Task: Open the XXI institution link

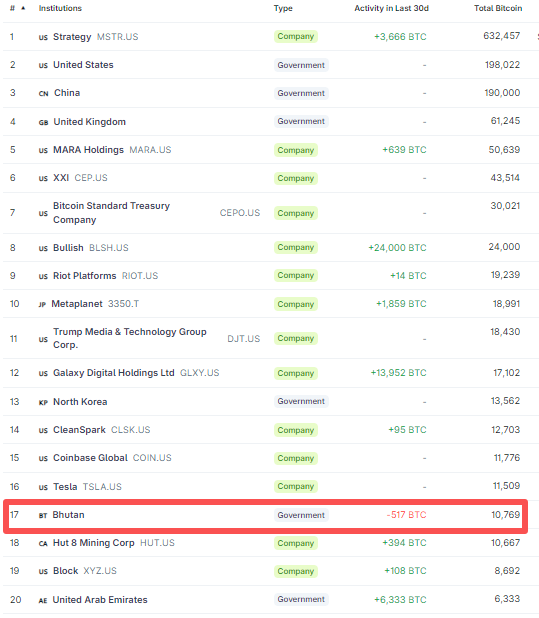Action: [x=61, y=178]
